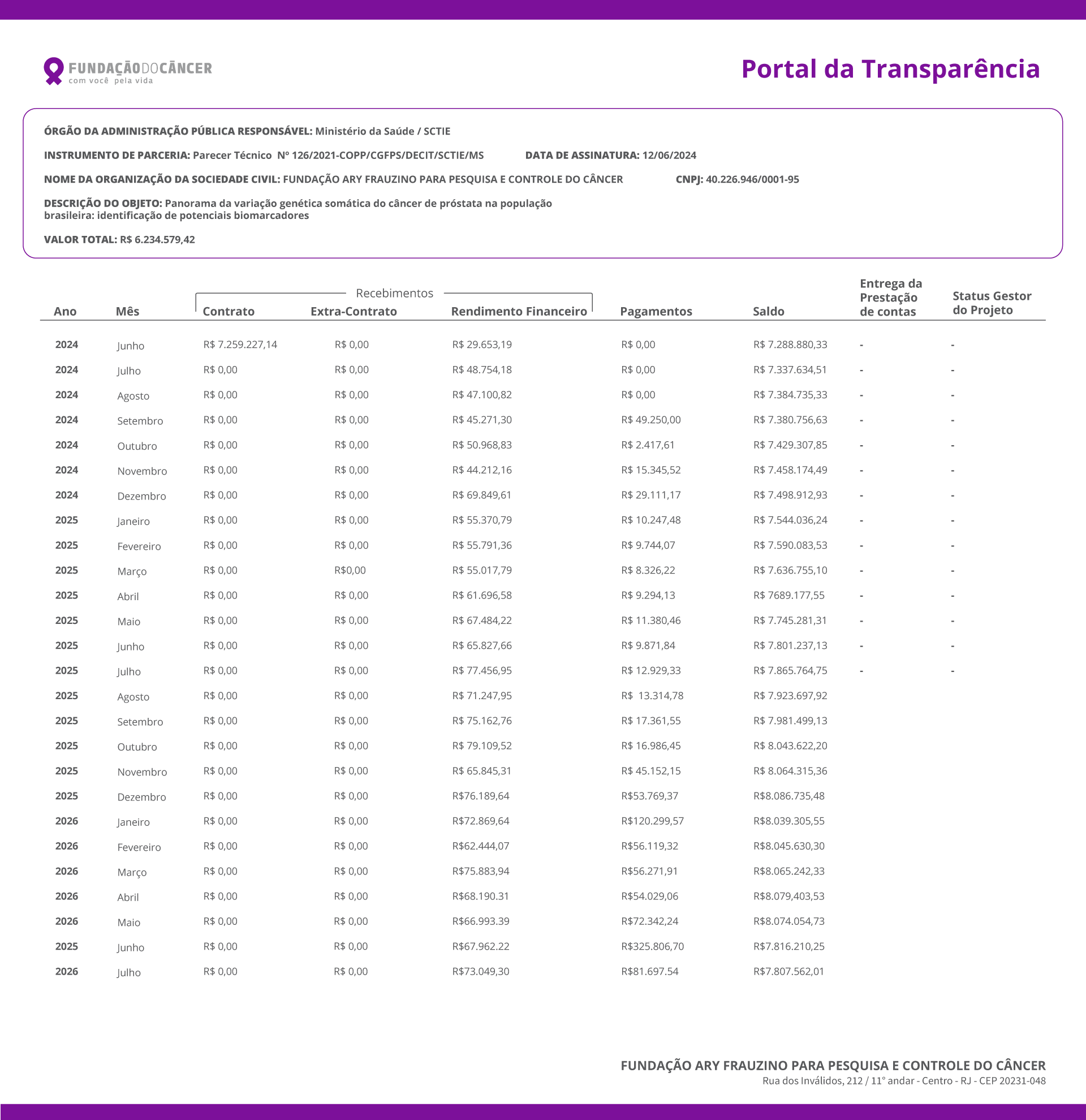This screenshot has height=1120, width=1086.
Task: Click payment R$54.029,06
Action: tap(649, 897)
